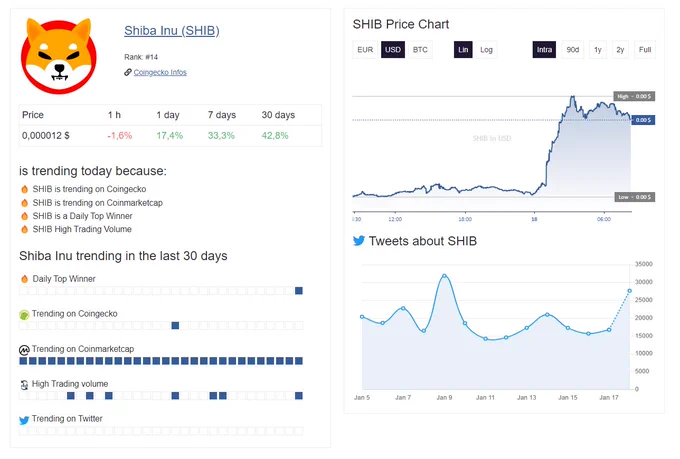Click the High price label on chart

(x=634, y=96)
